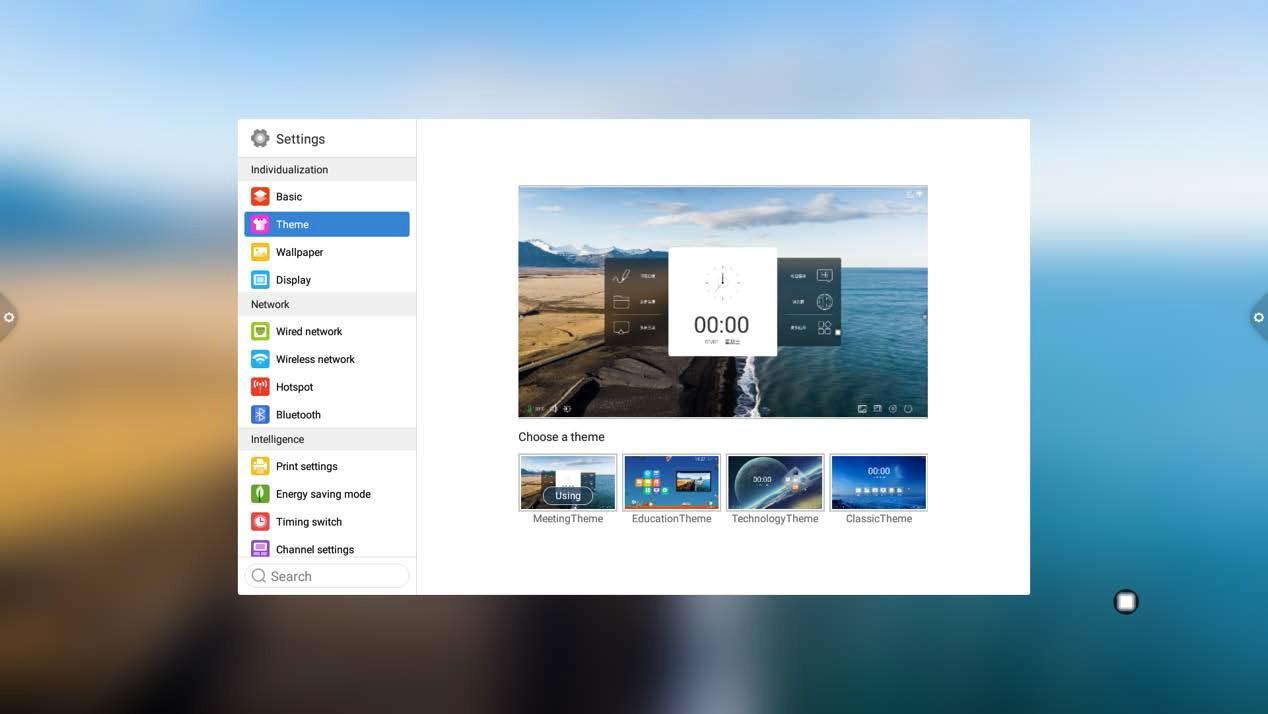Open Basic settings via its layers icon
1268x714 pixels.
pyautogui.click(x=260, y=197)
